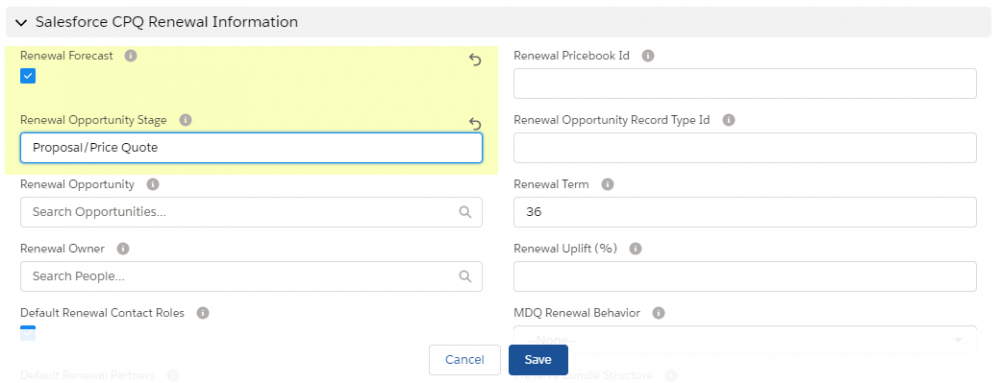Click into the Renewal Pricebook Id field

coord(745,83)
